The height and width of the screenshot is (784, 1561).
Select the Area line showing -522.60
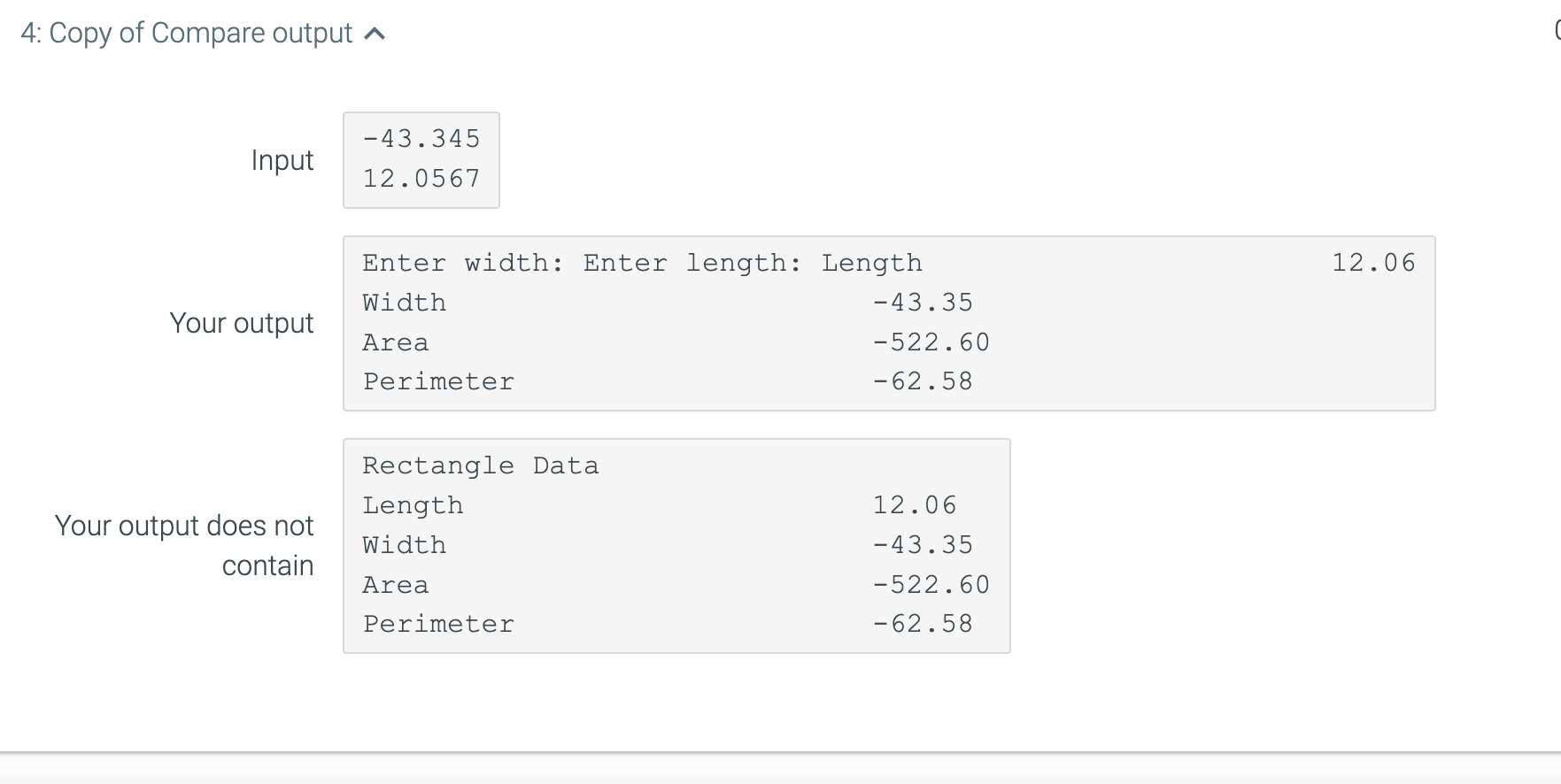[x=931, y=342]
